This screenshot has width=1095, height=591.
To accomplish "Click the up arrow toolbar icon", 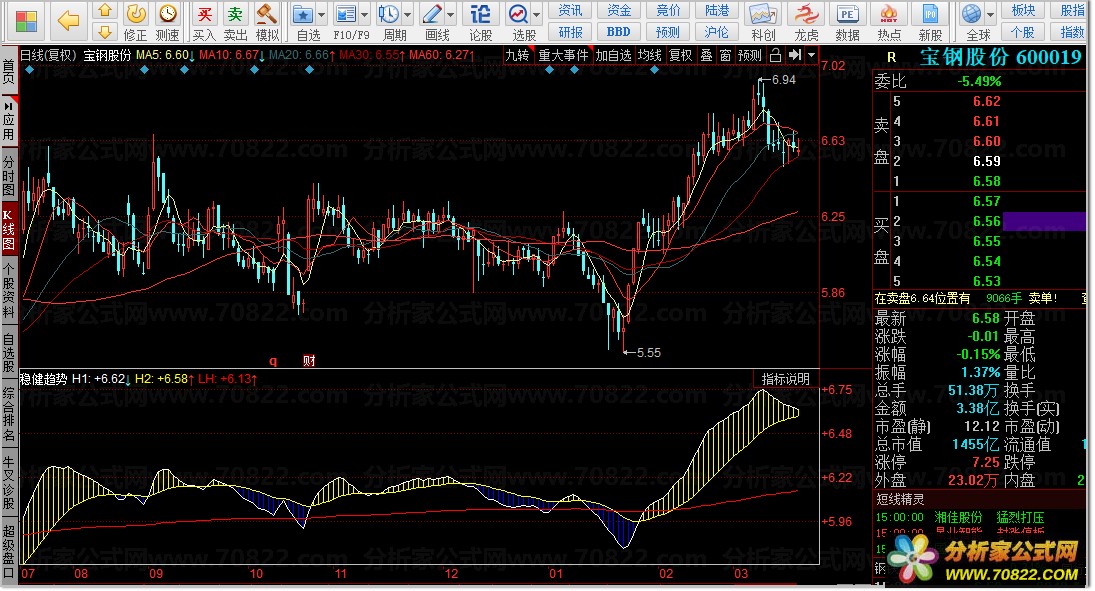I will [105, 10].
